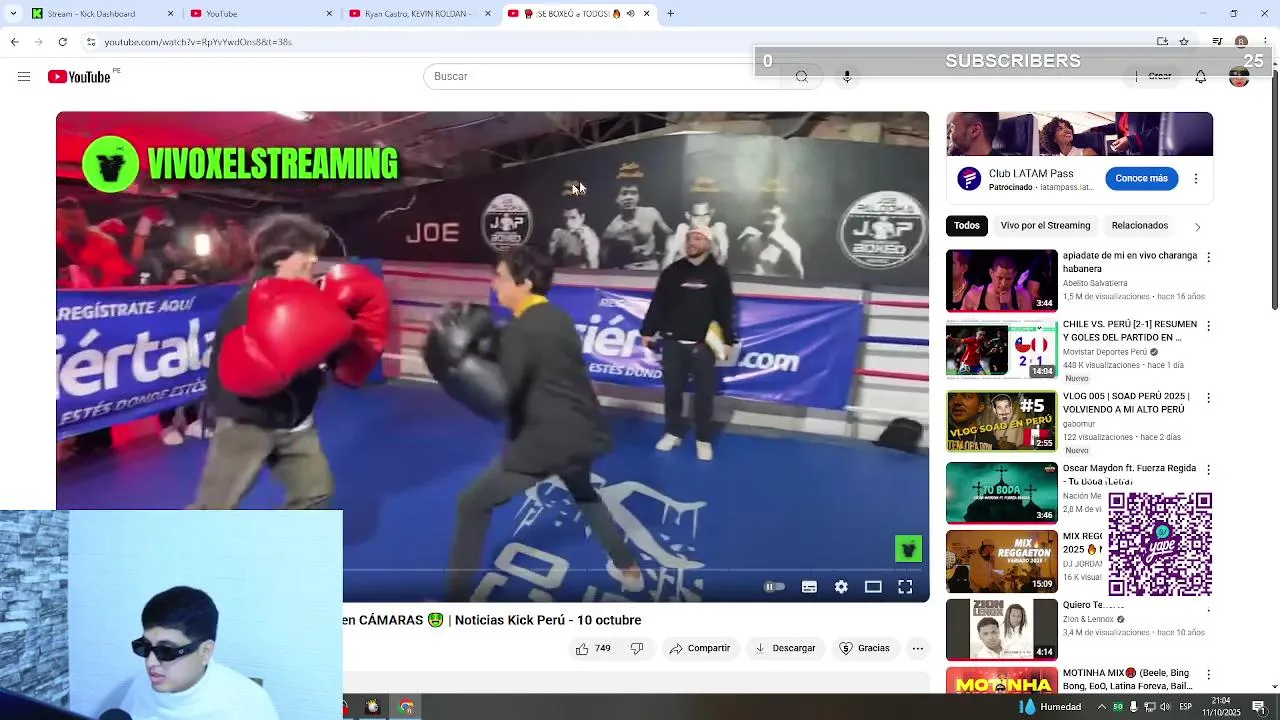Open a new browser tab
1280x720 pixels.
coord(670,14)
